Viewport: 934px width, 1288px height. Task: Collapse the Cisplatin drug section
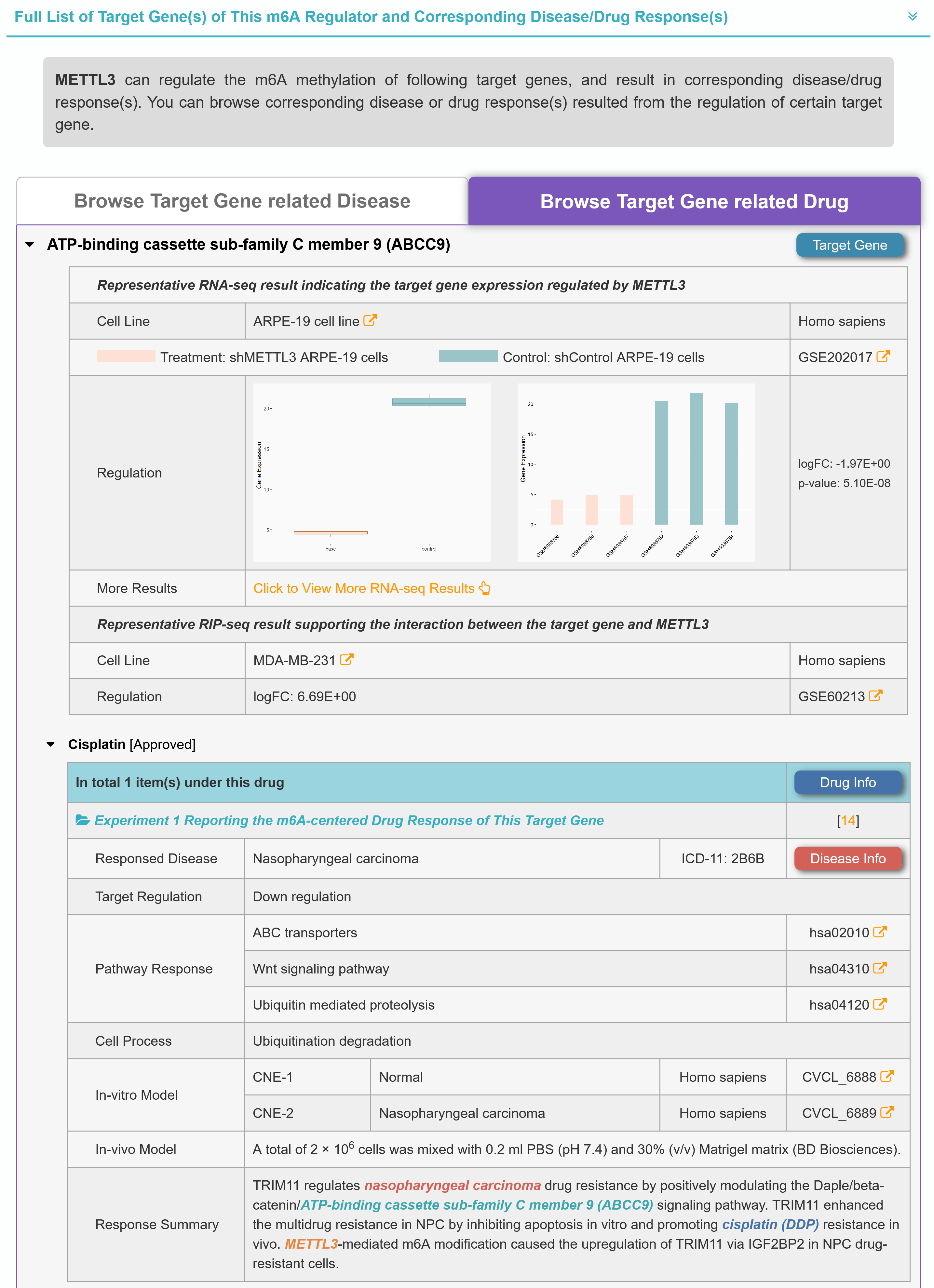coord(51,745)
